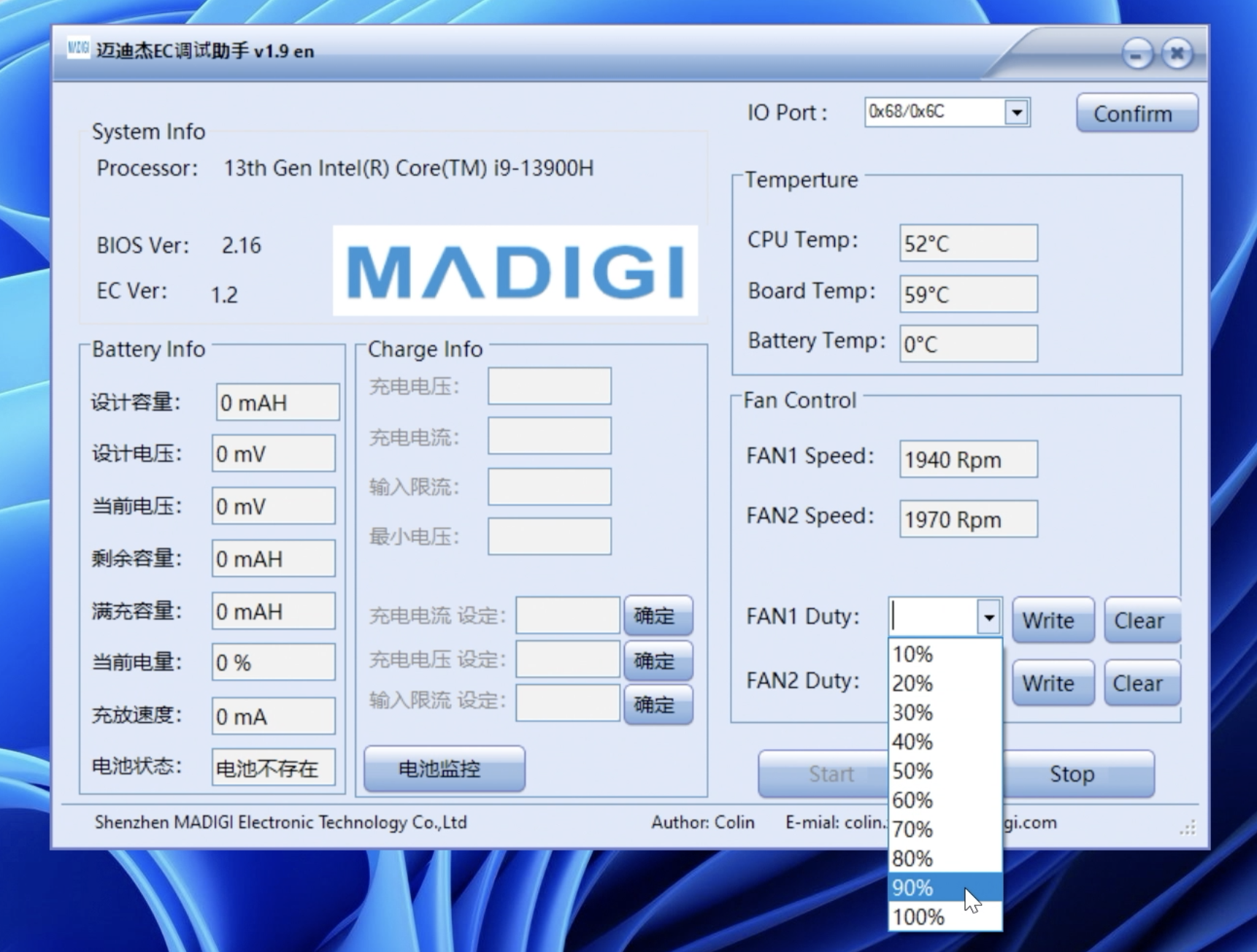Click the FAN1 Speed readout field
1257x952 pixels.
[968, 459]
